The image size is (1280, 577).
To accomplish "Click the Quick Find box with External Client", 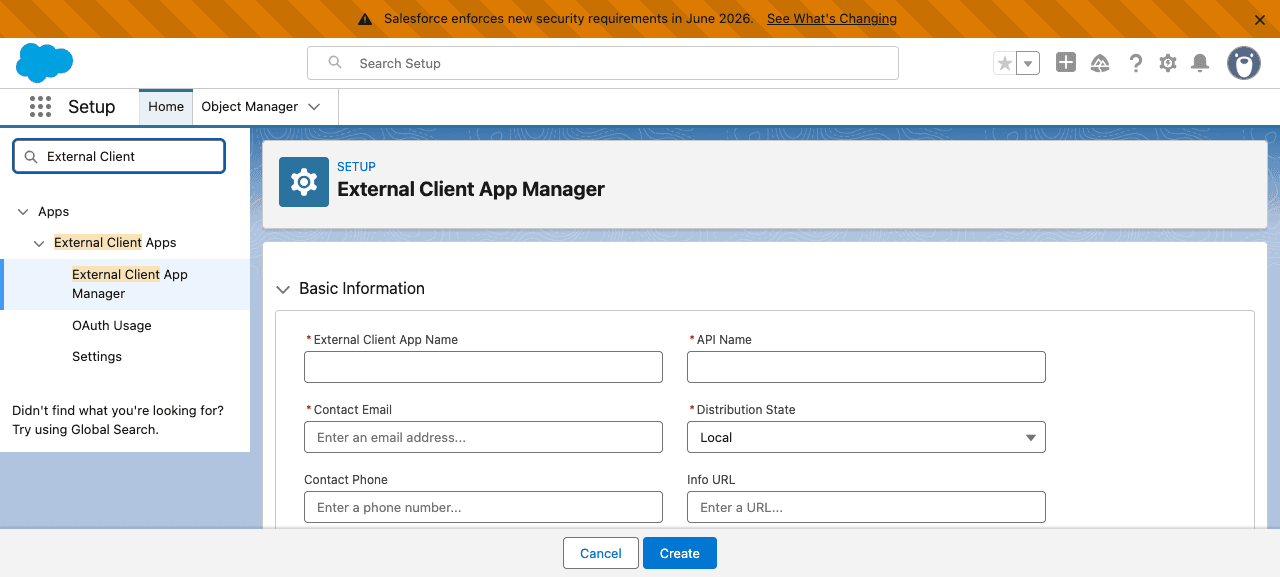I will tap(119, 156).
